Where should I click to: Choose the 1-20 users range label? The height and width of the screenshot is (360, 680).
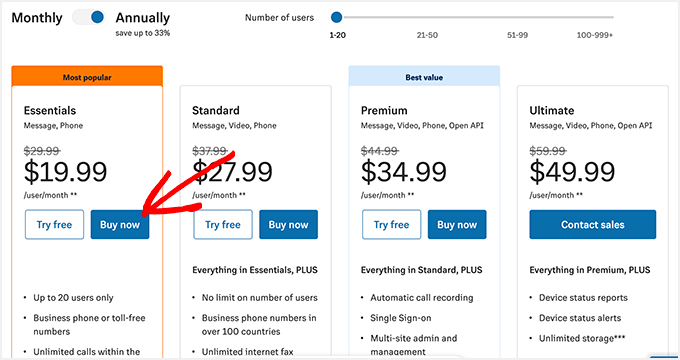pos(337,35)
